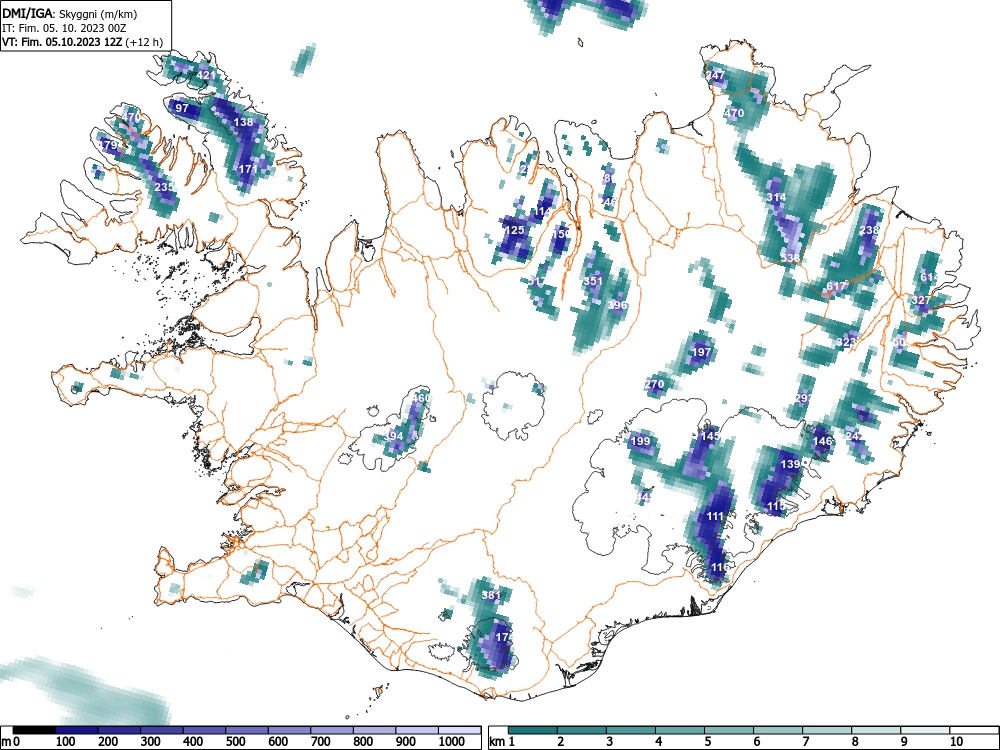Click the map value 138
This screenshot has height=750, width=1000.
[244, 122]
